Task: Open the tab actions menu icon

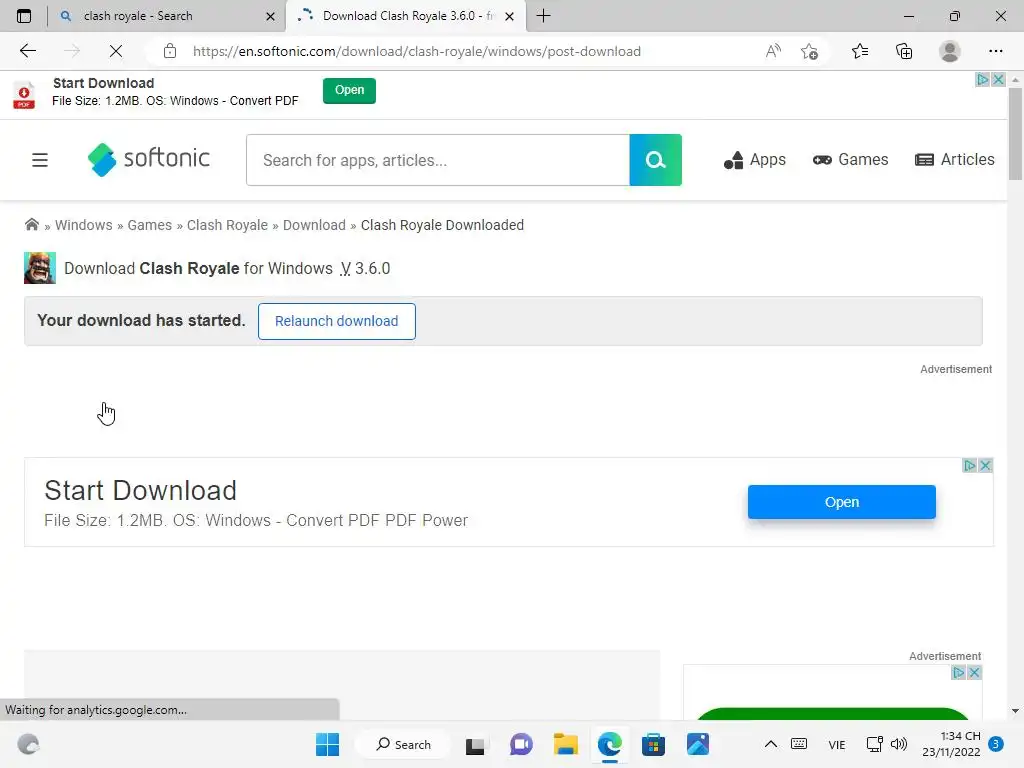Action: pos(24,16)
